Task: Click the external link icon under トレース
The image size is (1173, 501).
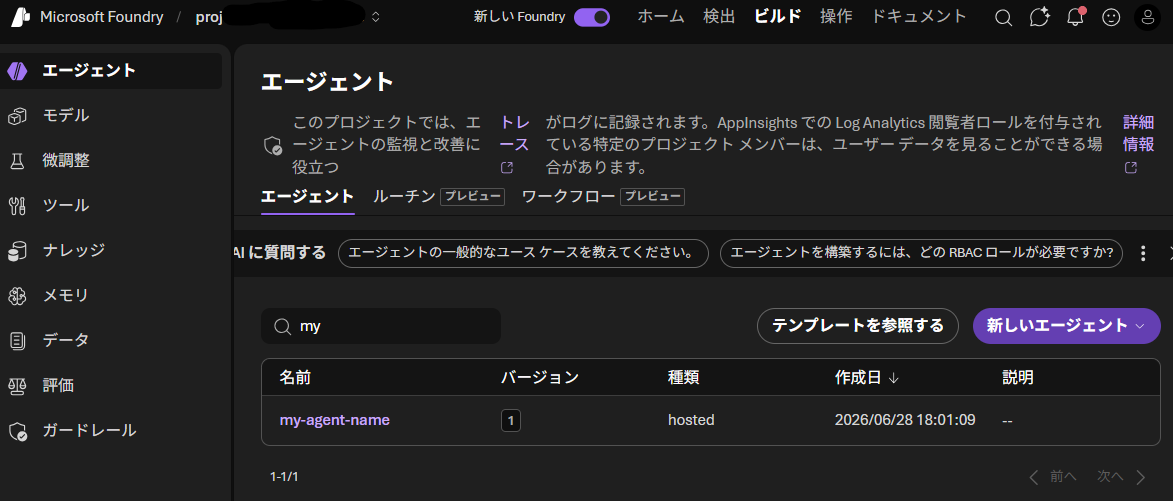Action: tap(506, 167)
